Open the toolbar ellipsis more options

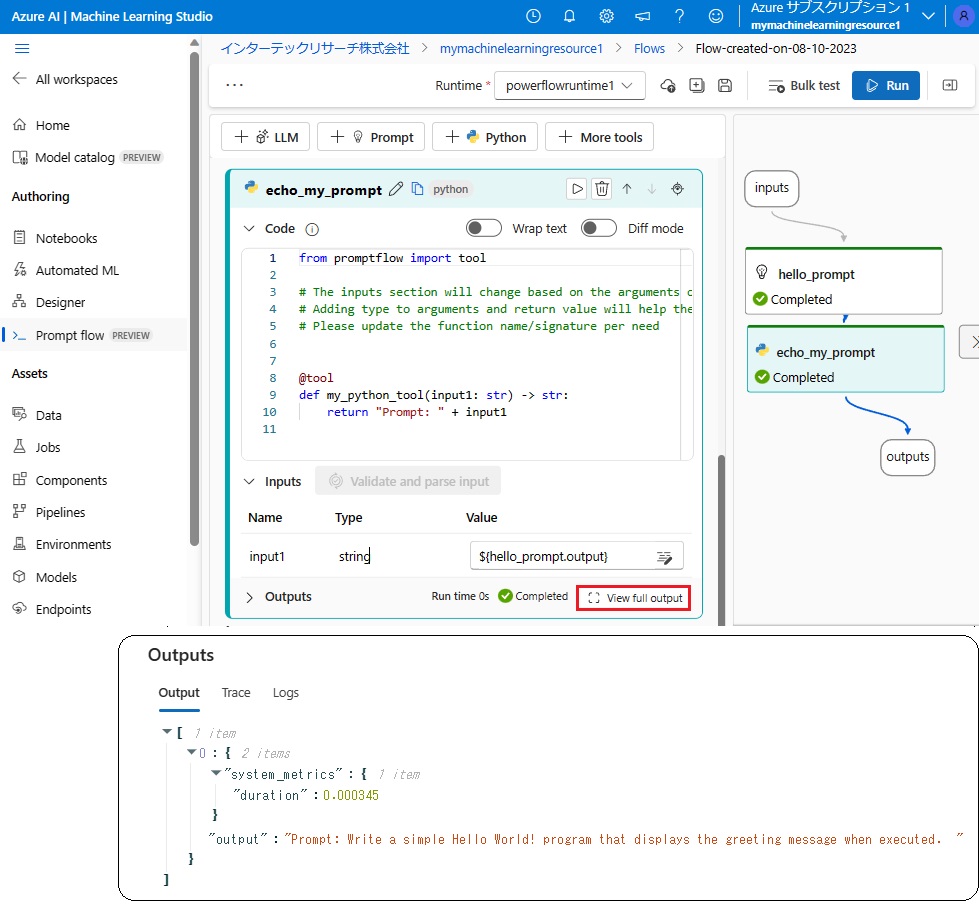(x=234, y=85)
